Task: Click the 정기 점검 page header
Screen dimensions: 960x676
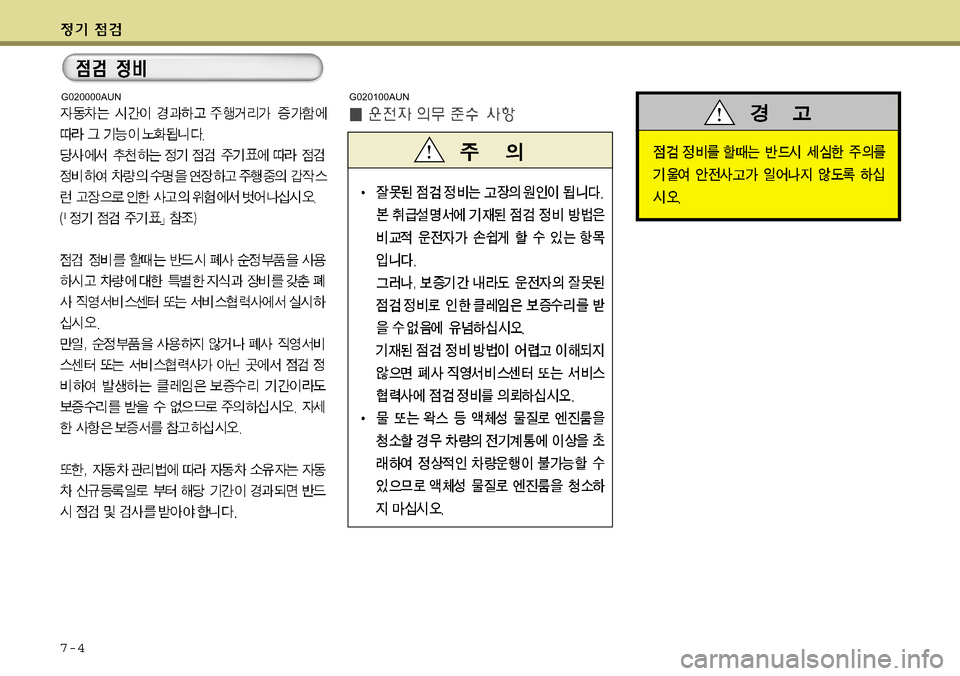Action: click(x=91, y=29)
